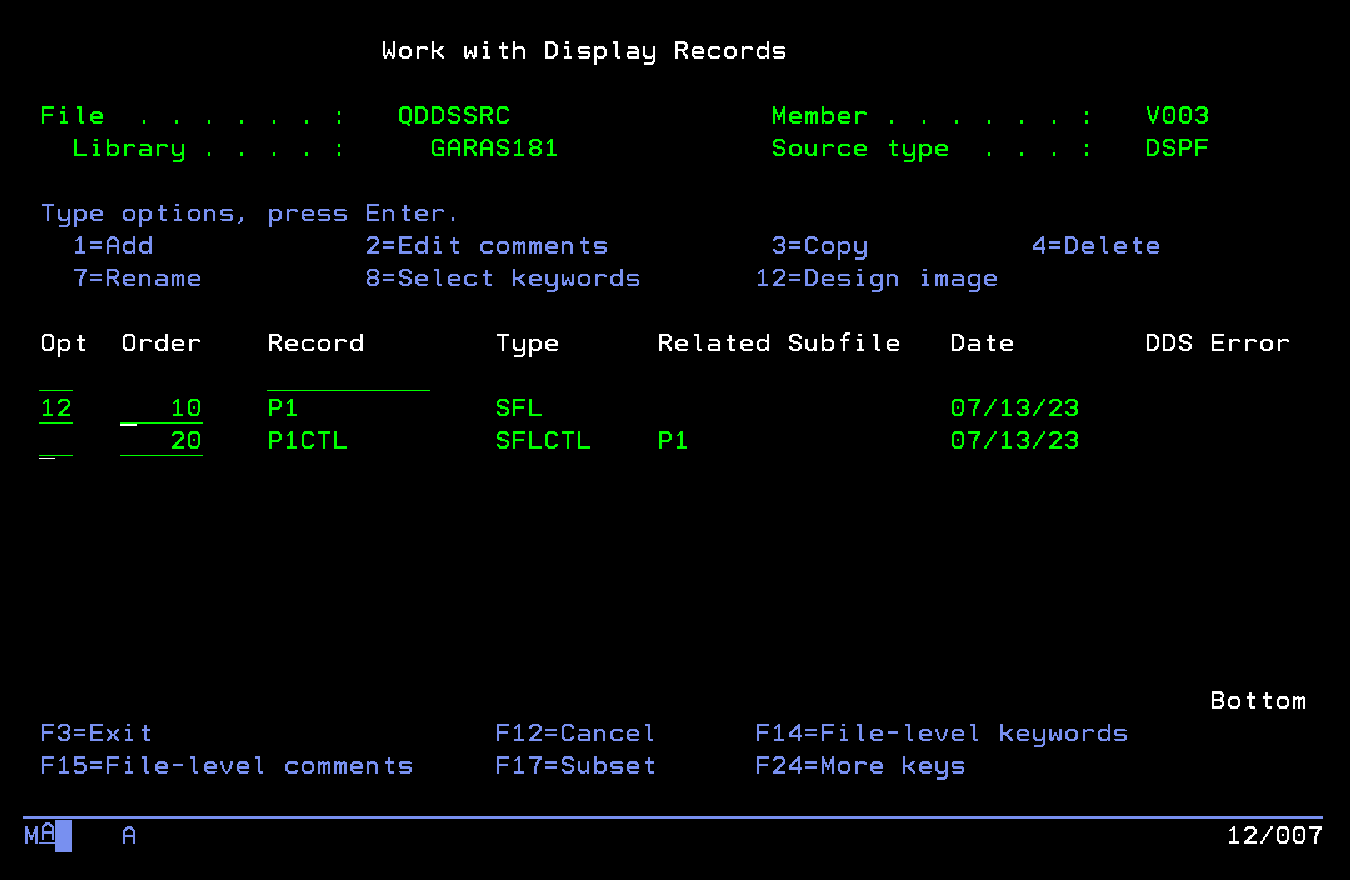Screen dimensions: 1350x880
Task: Click F3=Exit function key label
Action: tap(95, 733)
